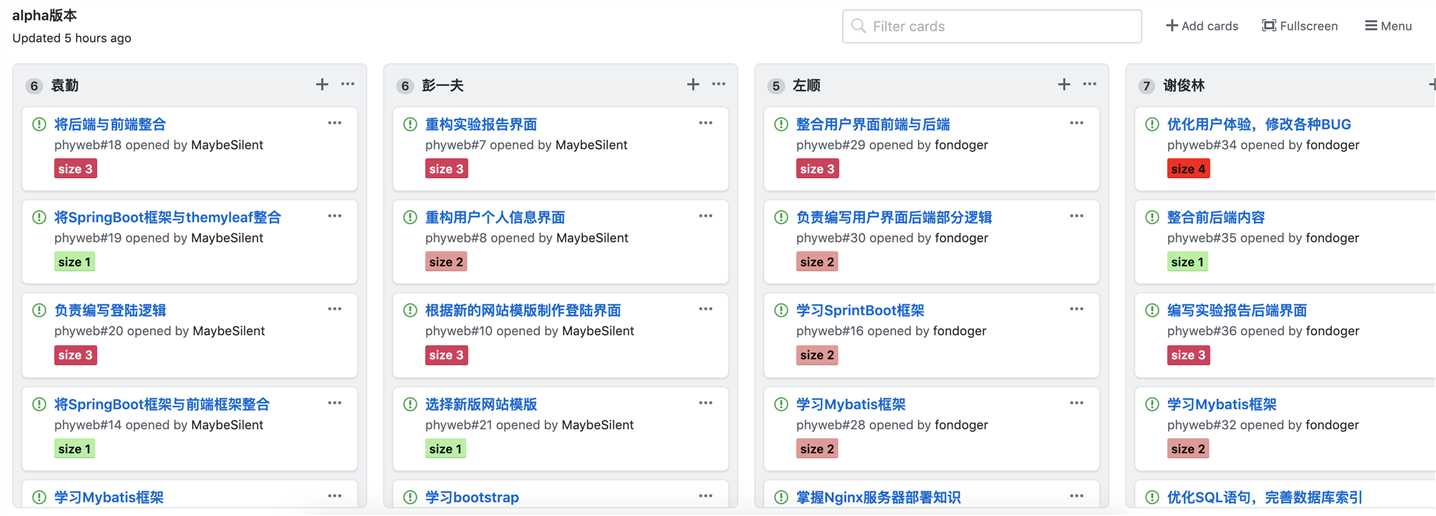Image resolution: width=1436 pixels, height=516 pixels.
Task: Click open issue icon on 重构实验报告界面 card
Action: [410, 124]
